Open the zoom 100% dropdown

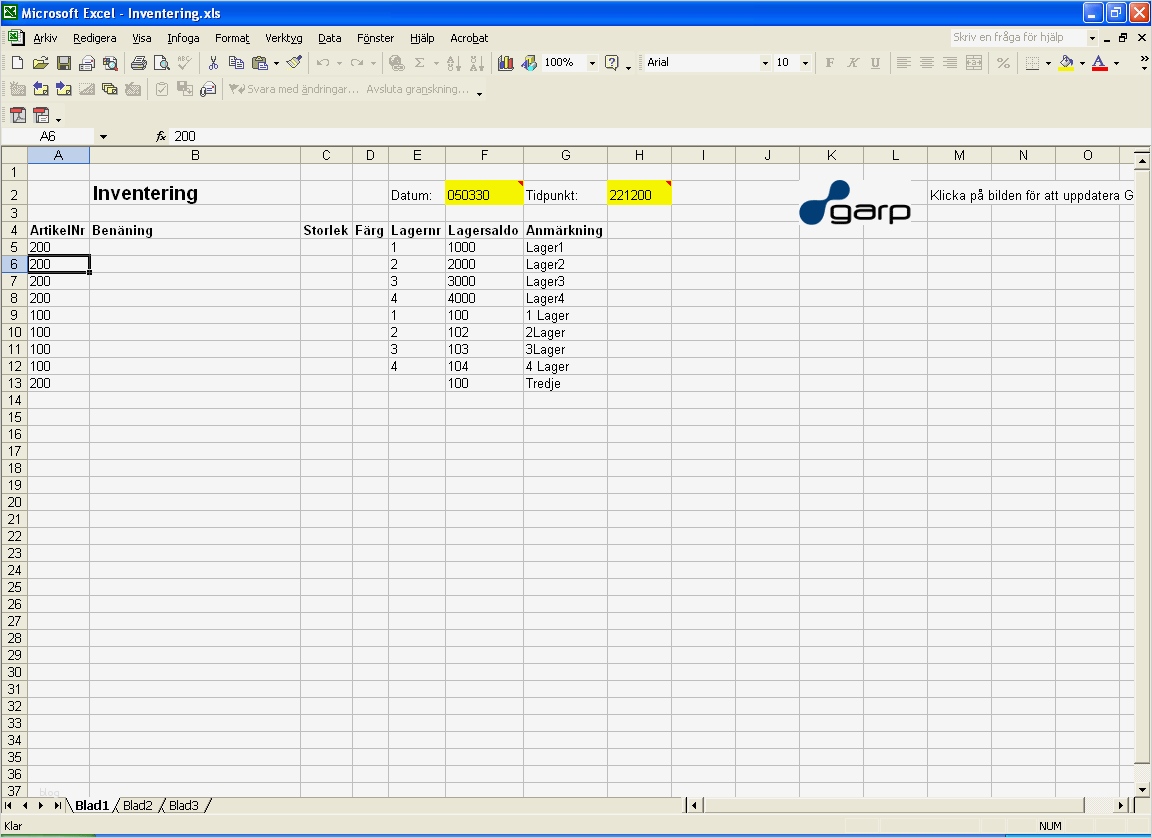(591, 63)
